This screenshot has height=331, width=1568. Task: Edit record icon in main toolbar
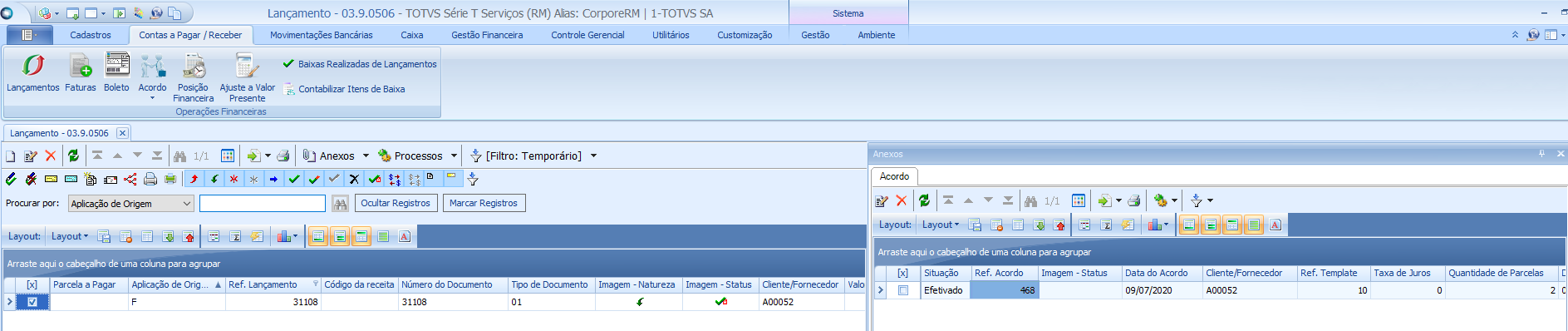31,156
